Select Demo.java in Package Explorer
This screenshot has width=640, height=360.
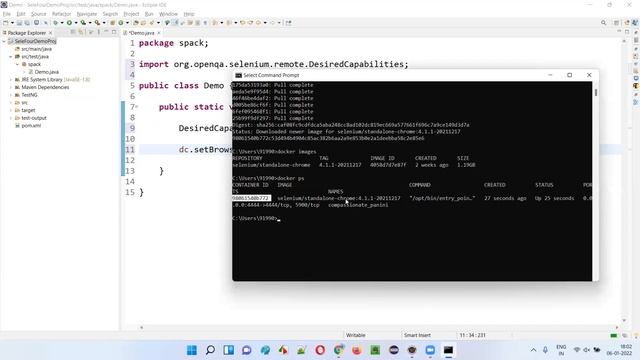pyautogui.click(x=46, y=72)
